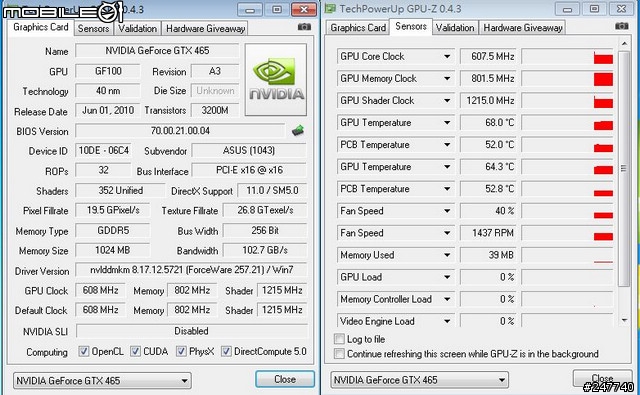Click the Device ID field 10DE - 06C4
640x395 pixels.
[104, 151]
